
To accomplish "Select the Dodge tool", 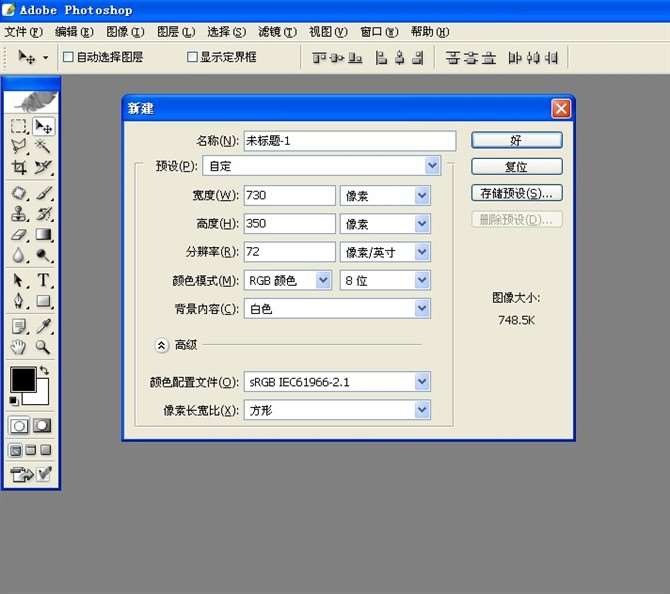I will coord(43,255).
